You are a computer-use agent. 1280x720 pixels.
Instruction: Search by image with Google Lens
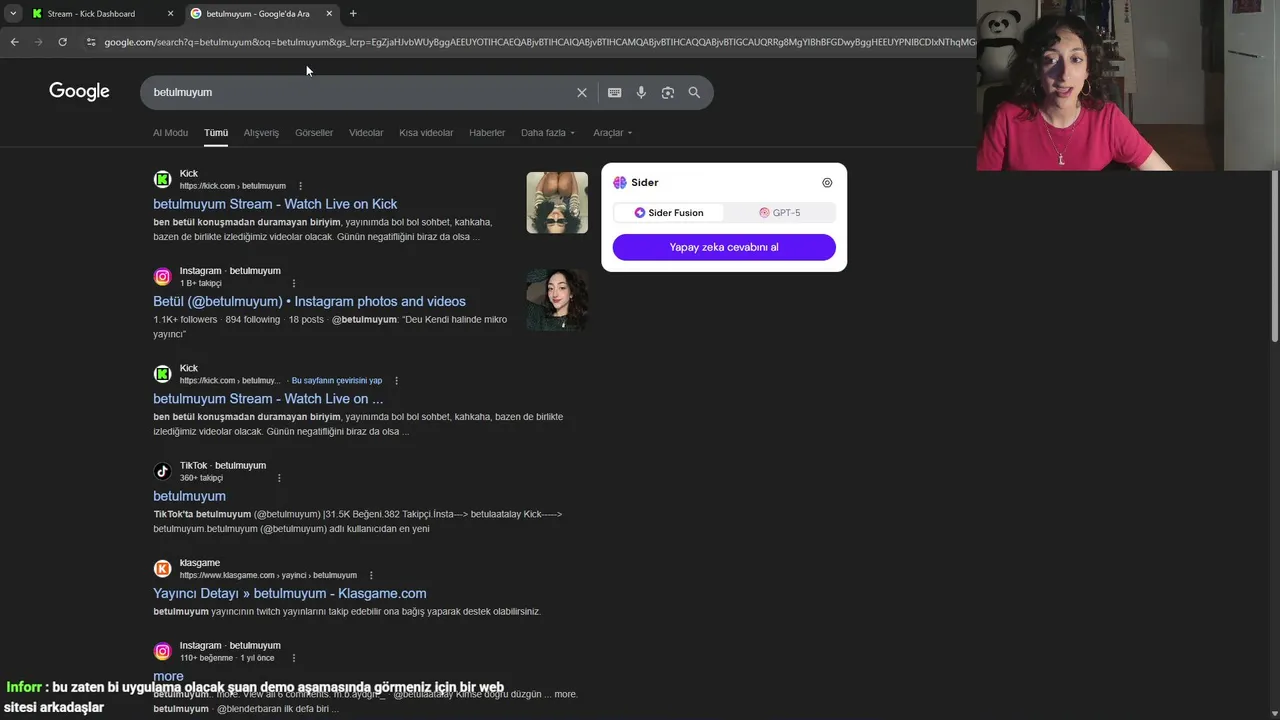(x=667, y=92)
